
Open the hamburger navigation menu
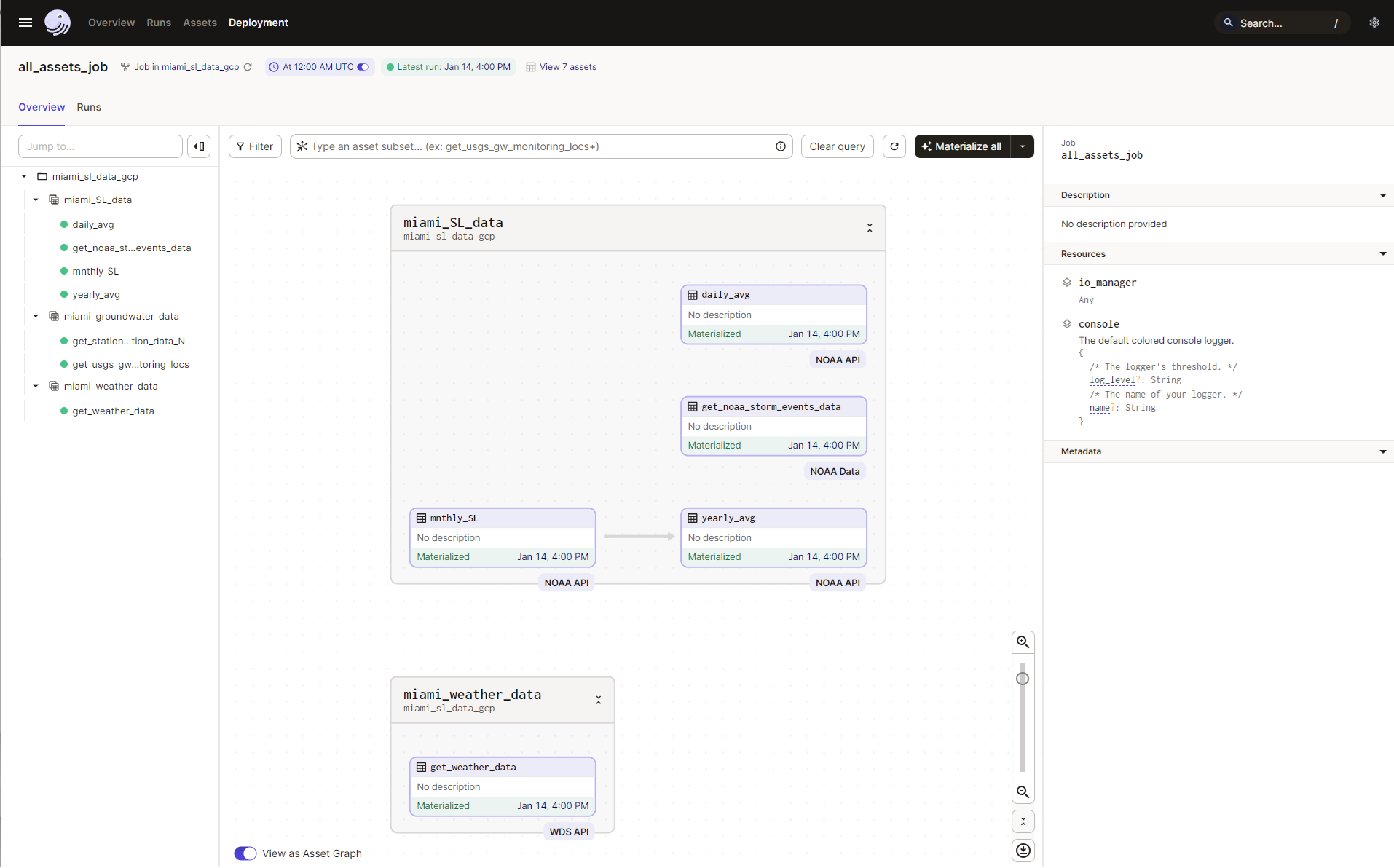[x=25, y=23]
